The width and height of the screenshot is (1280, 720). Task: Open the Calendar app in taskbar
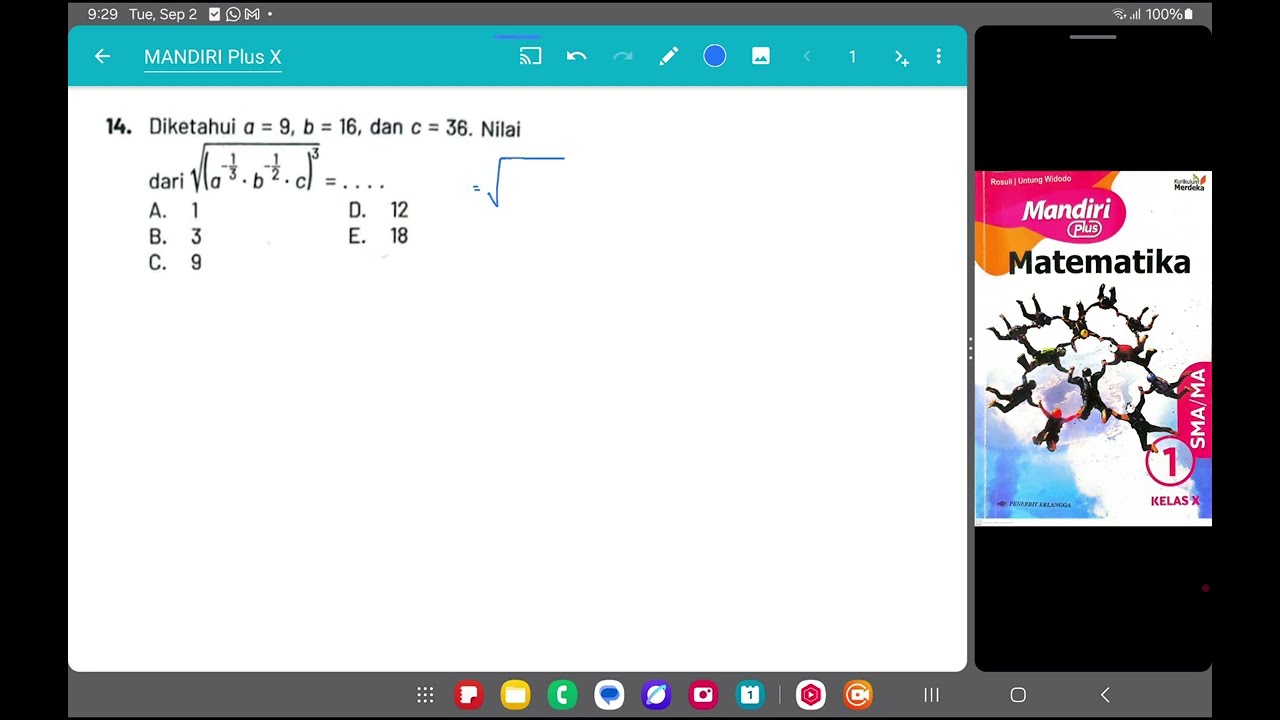click(750, 695)
